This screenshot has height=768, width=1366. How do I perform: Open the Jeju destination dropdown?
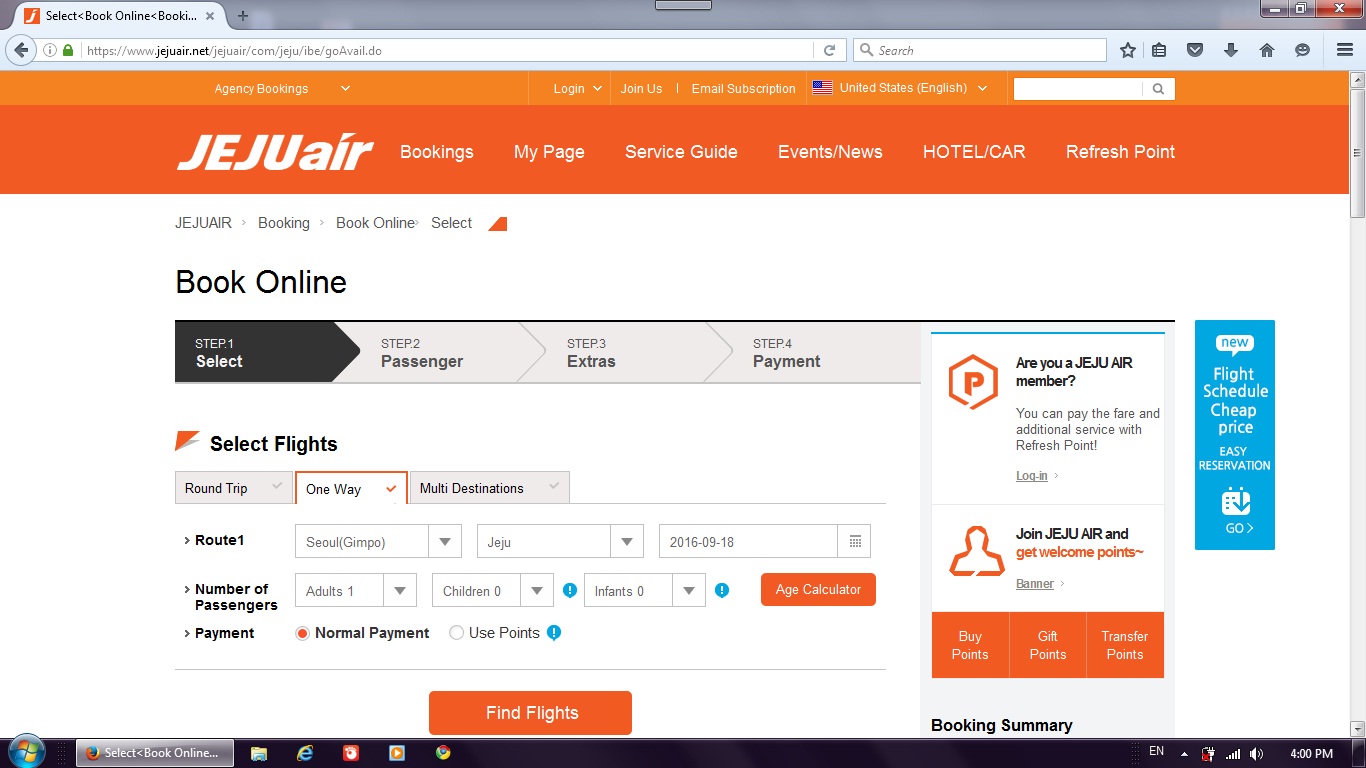[560, 541]
